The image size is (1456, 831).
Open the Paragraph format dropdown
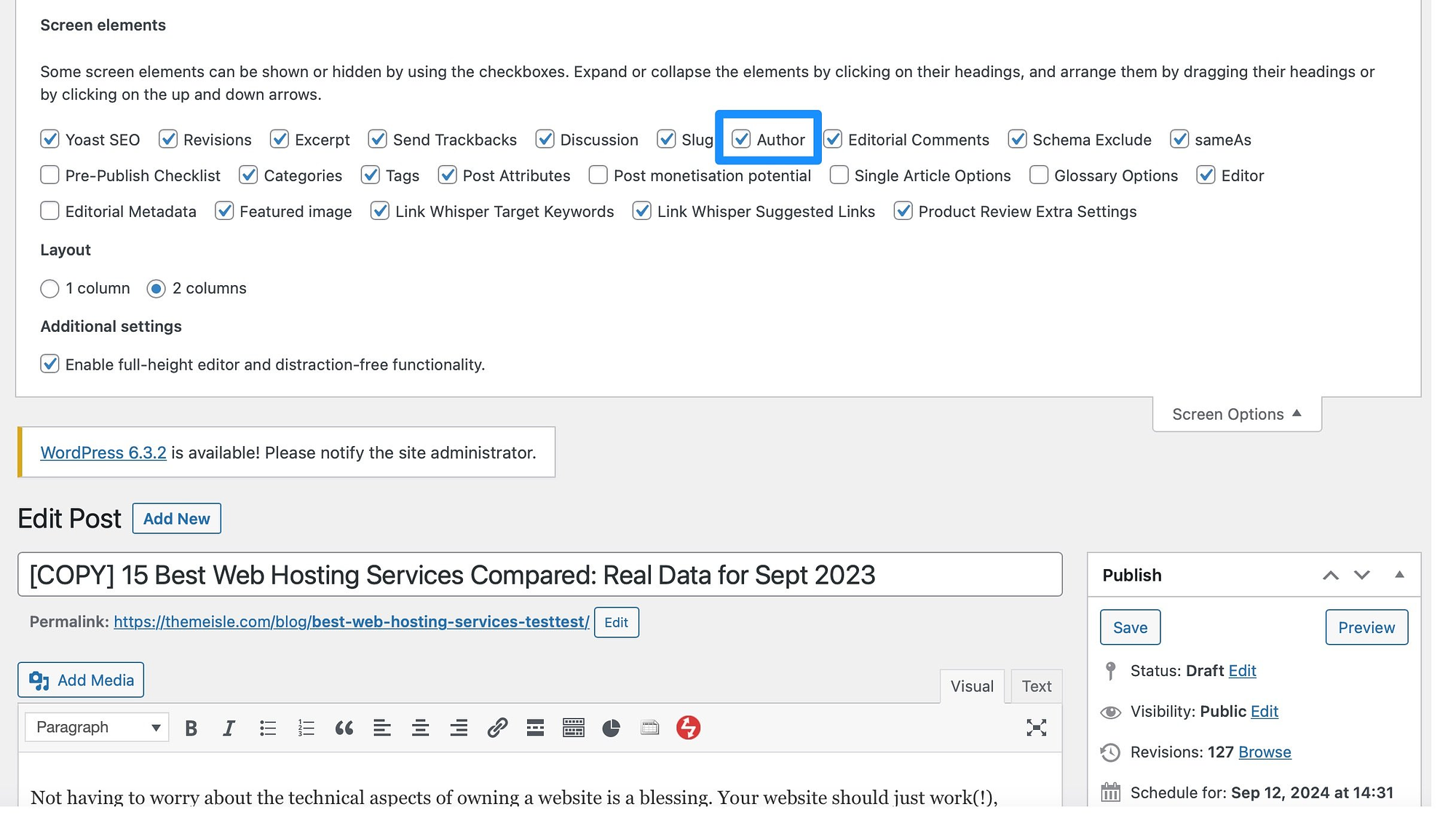point(95,727)
